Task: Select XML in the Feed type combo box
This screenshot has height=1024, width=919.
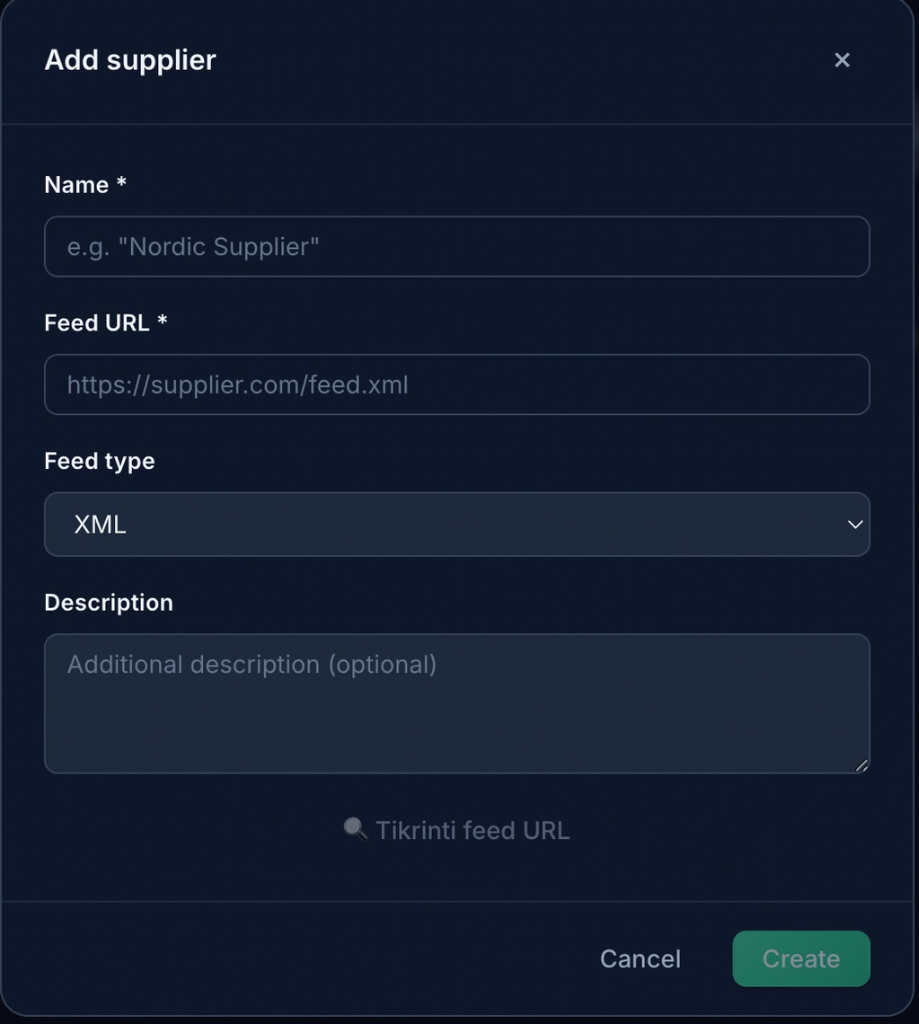Action: coord(457,524)
